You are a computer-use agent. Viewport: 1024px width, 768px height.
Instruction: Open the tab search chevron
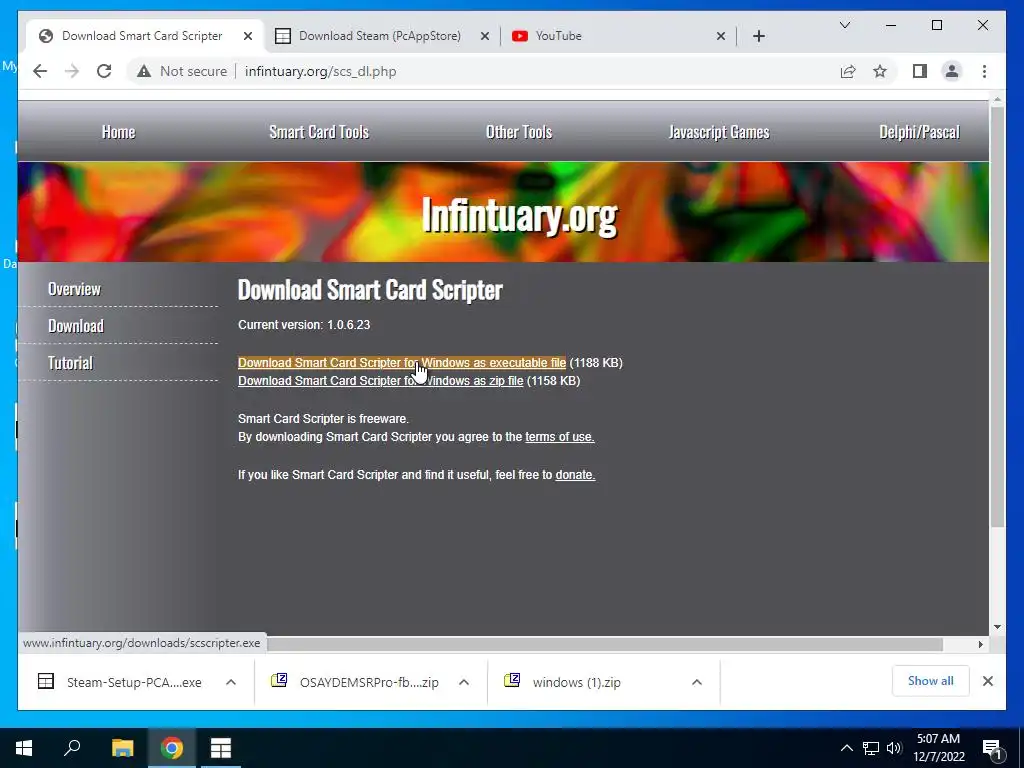tap(844, 25)
